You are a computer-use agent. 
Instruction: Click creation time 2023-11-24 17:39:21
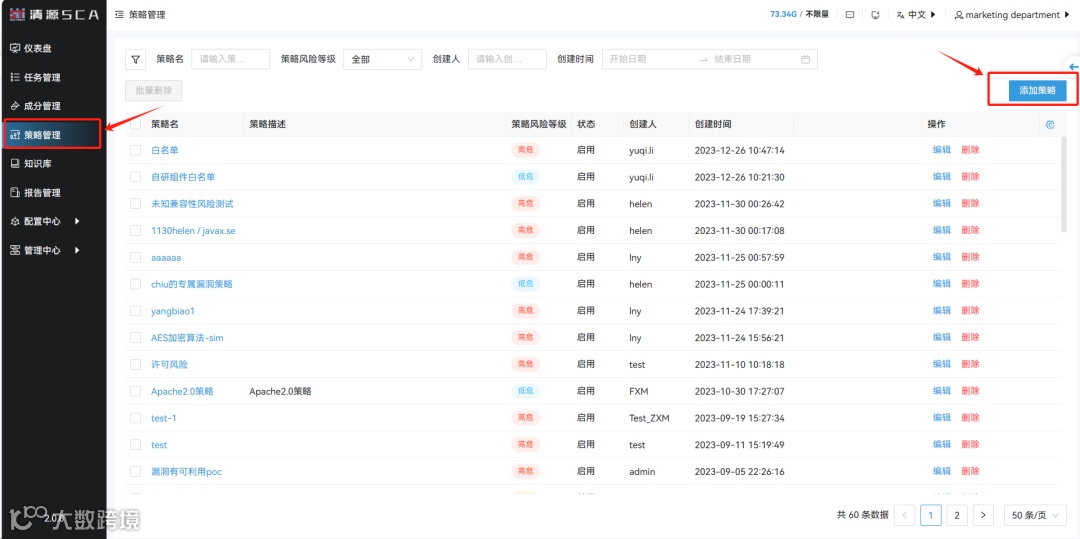point(740,311)
